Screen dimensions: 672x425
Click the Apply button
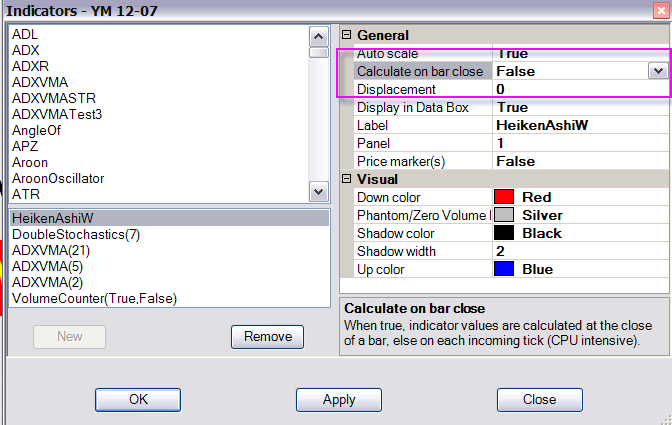(x=339, y=399)
